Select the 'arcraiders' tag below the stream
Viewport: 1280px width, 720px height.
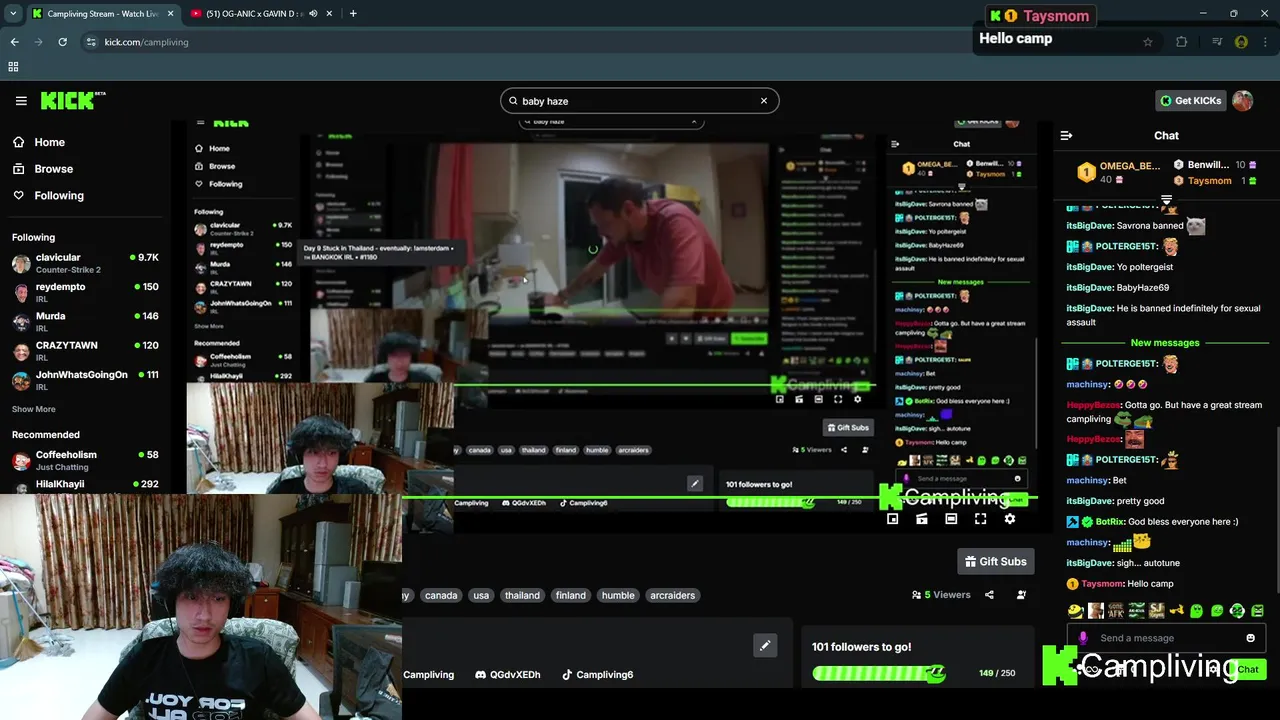(672, 595)
